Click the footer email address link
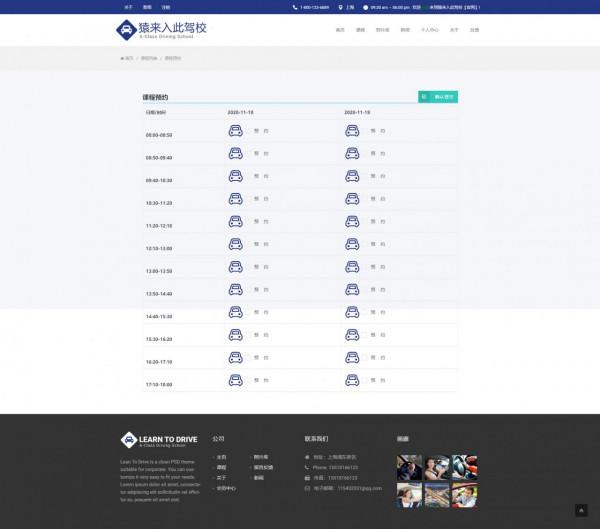 [x=360, y=488]
